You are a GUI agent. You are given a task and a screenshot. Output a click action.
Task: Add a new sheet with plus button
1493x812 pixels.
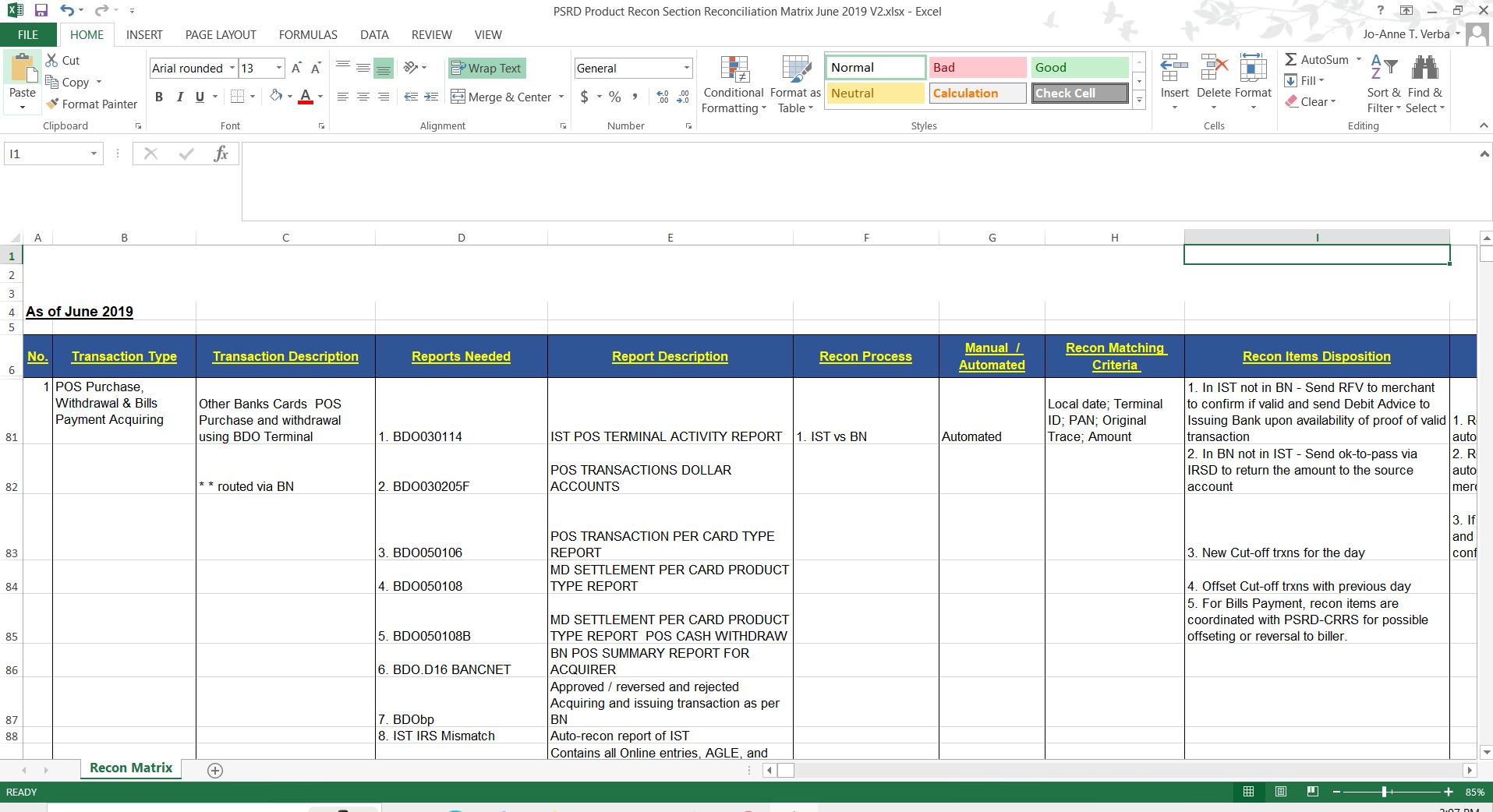[215, 770]
